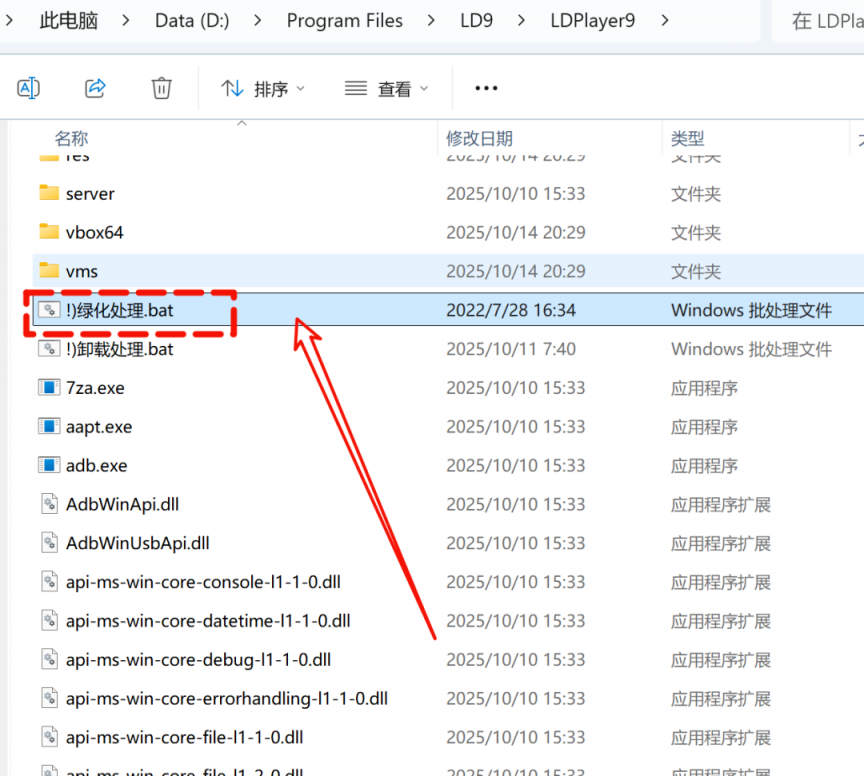
Task: Click the vbox64 folder icon
Action: pyautogui.click(x=49, y=232)
